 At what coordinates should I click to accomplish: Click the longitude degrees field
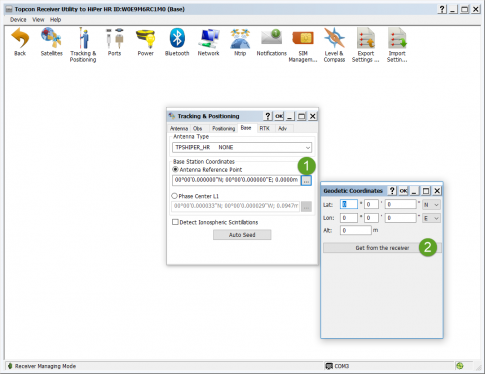coord(349,218)
